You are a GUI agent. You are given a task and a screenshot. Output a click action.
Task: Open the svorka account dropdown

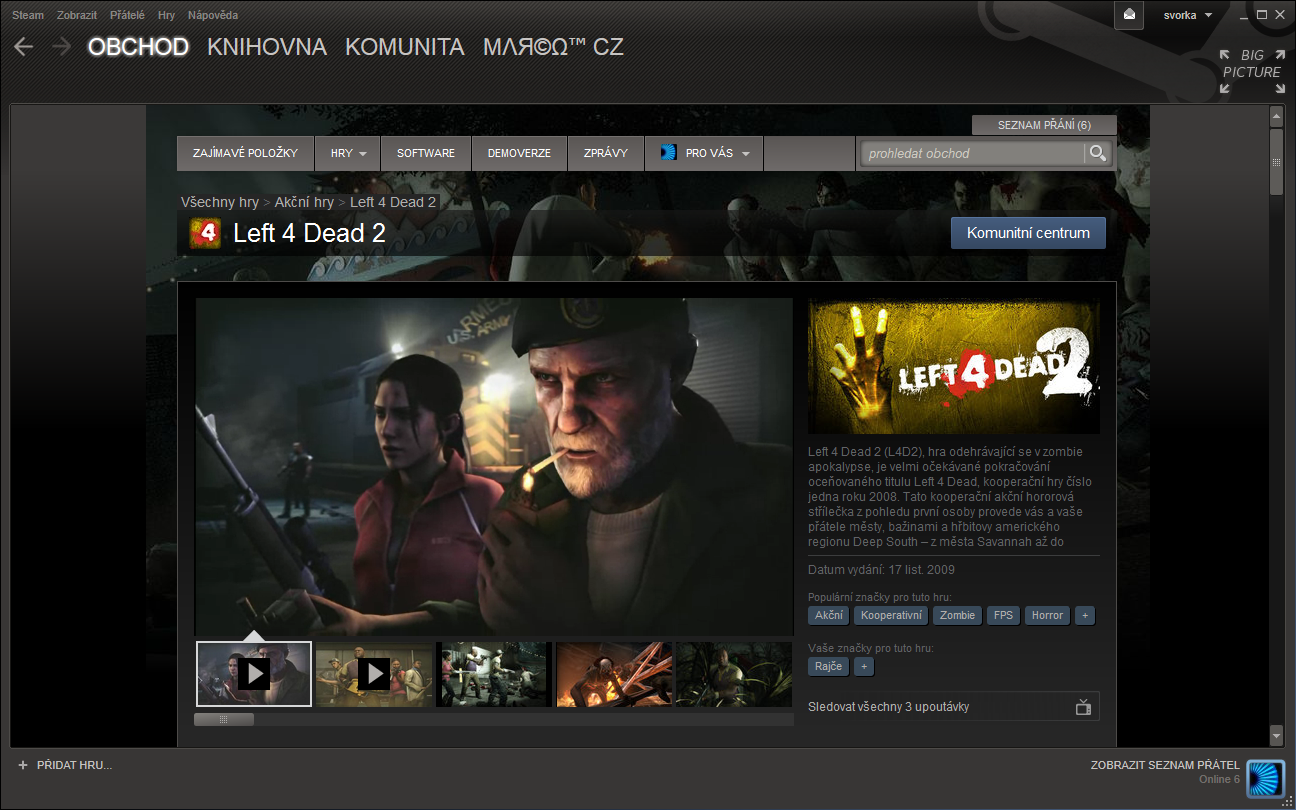(1187, 15)
